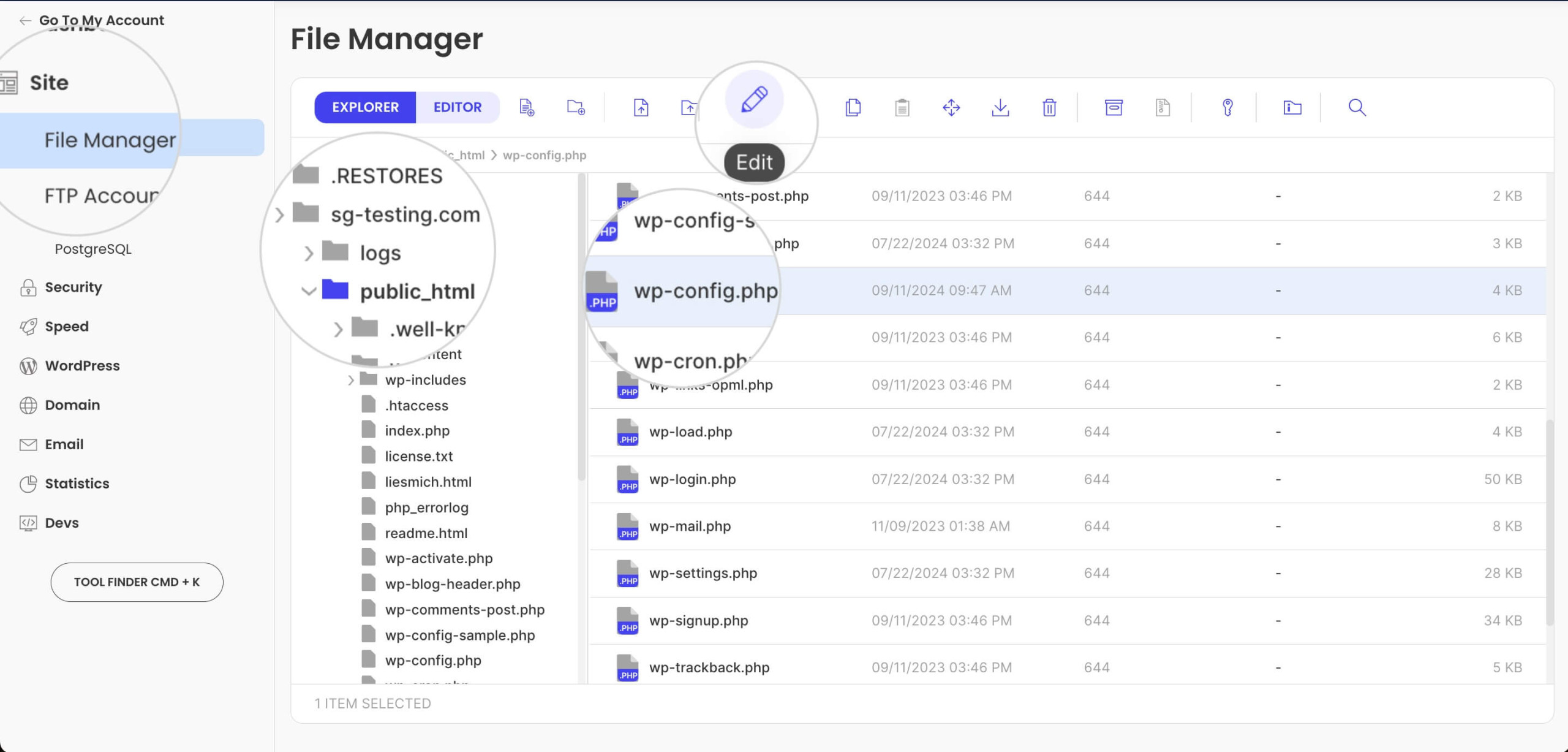
Task: Click the File Upload toolbar icon
Action: [641, 107]
